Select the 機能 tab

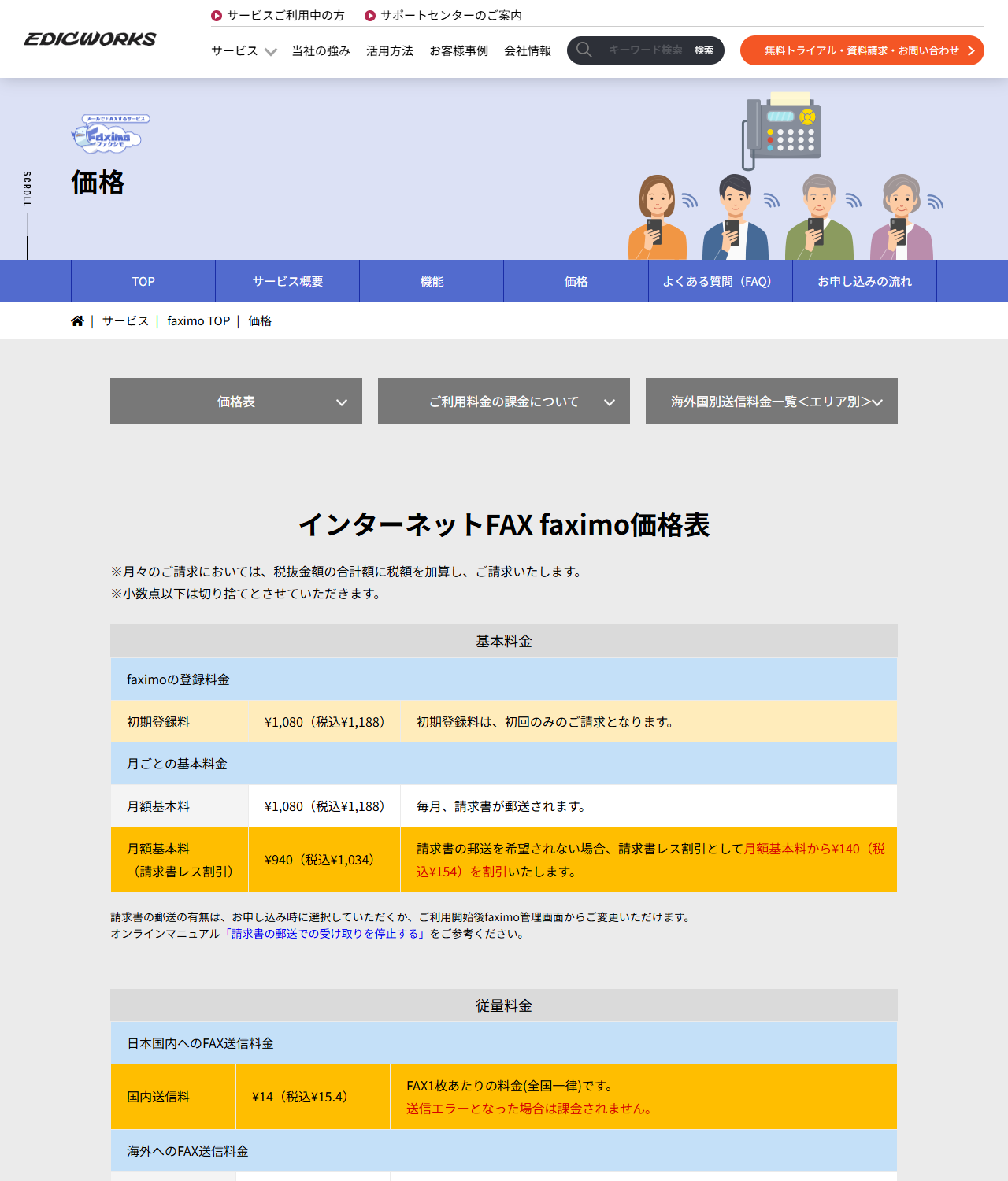click(x=432, y=281)
